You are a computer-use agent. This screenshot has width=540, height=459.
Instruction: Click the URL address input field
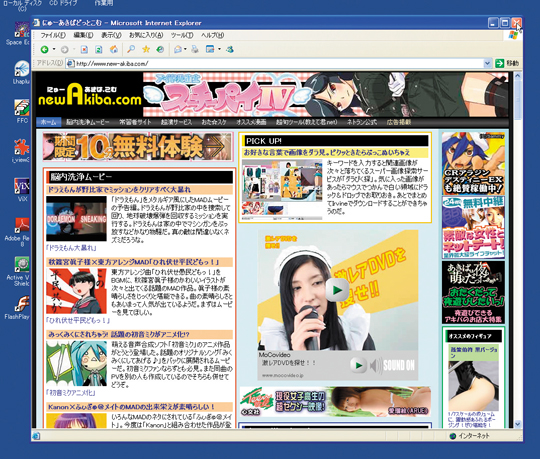point(279,63)
